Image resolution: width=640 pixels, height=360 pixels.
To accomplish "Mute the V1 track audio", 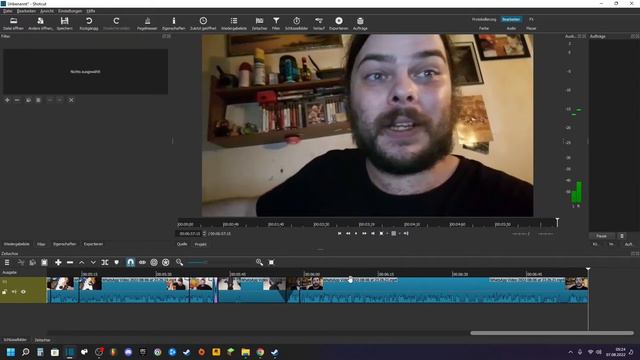I will [x=14, y=292].
